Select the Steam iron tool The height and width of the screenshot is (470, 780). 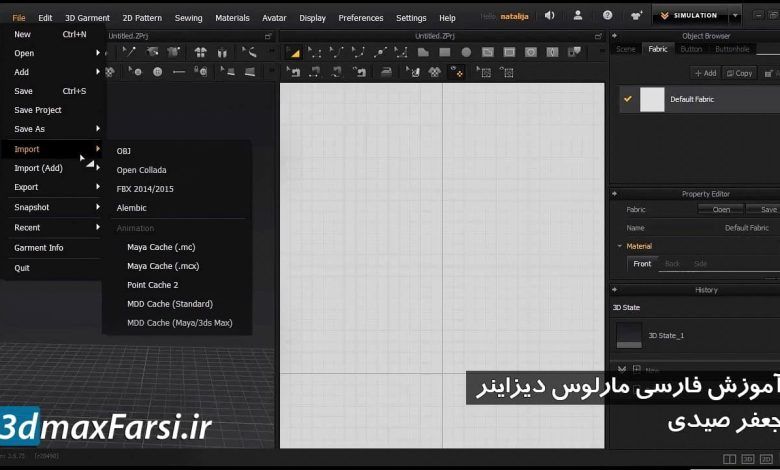386,73
